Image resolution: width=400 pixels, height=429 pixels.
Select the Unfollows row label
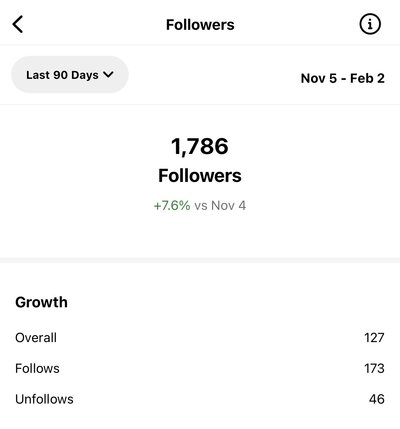tap(44, 399)
